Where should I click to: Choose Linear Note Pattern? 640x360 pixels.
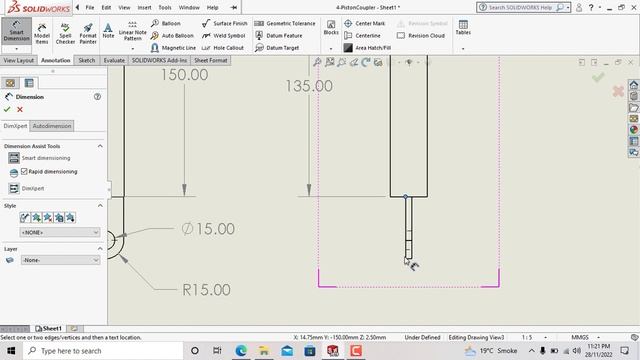(x=133, y=31)
